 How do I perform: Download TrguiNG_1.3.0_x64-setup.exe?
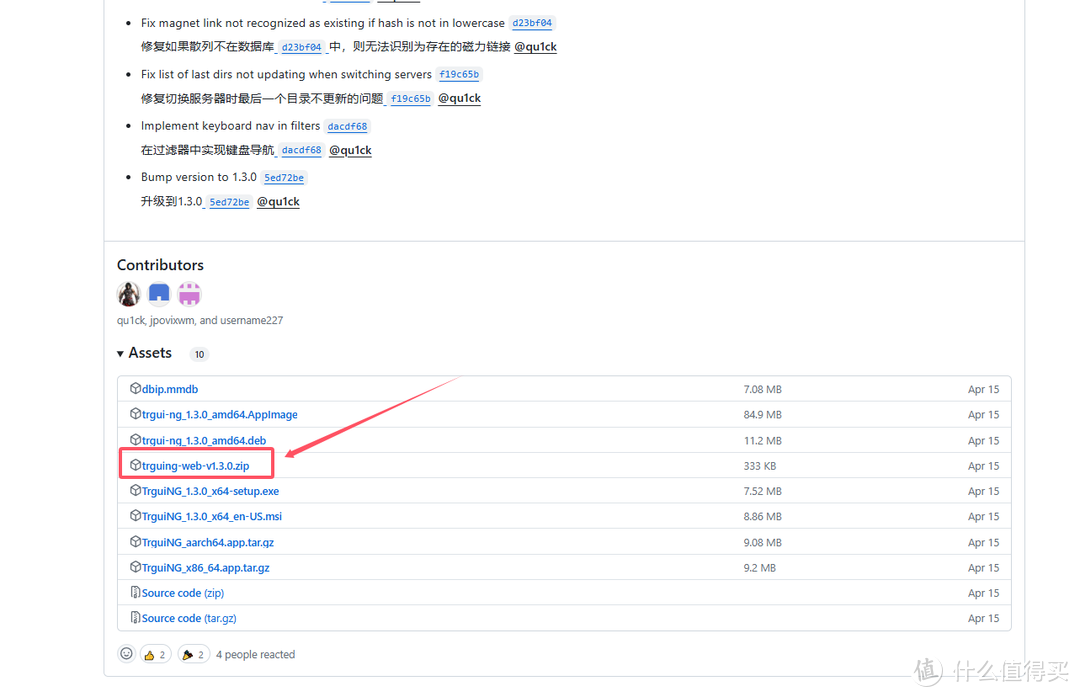tap(210, 491)
